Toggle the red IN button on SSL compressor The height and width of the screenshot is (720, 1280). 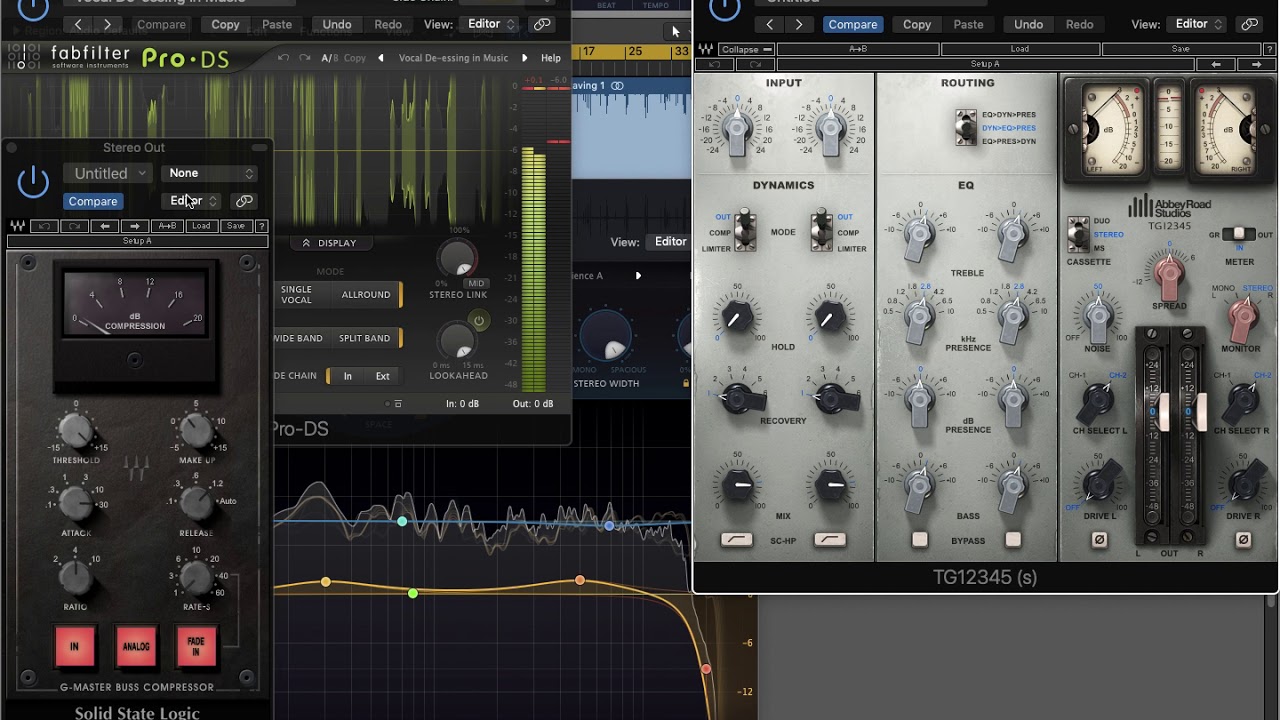74,646
